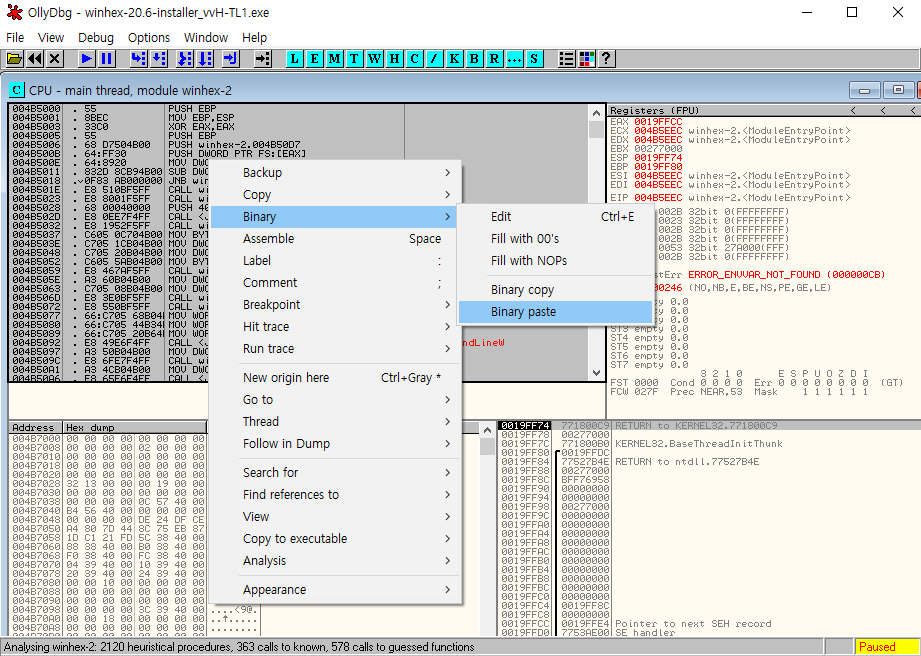This screenshot has height=656, width=921.
Task: Open References window with R button
Action: click(495, 59)
